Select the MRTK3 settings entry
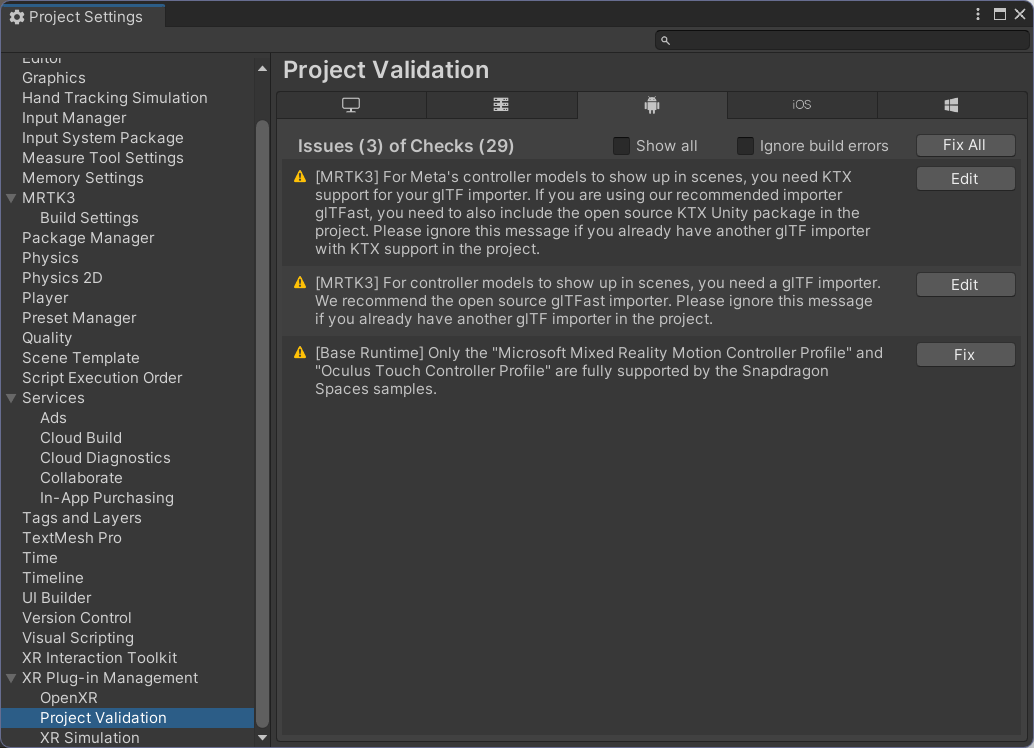Viewport: 1034px width, 748px height. [49, 198]
